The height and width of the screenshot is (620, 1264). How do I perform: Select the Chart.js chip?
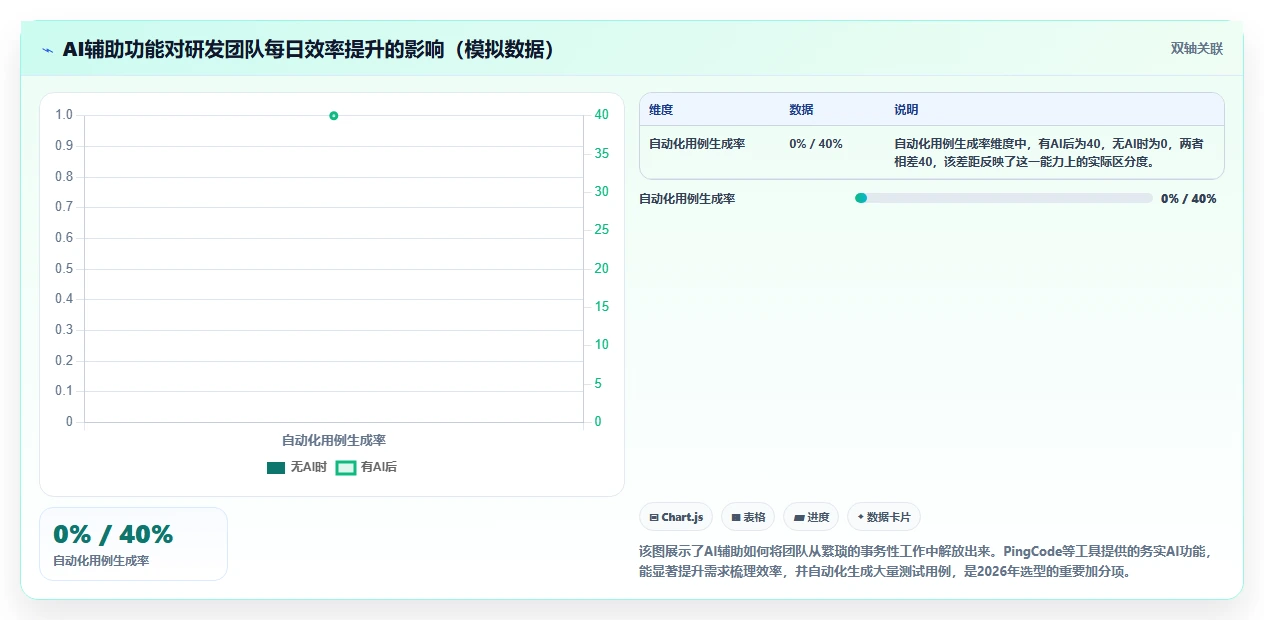pos(676,517)
